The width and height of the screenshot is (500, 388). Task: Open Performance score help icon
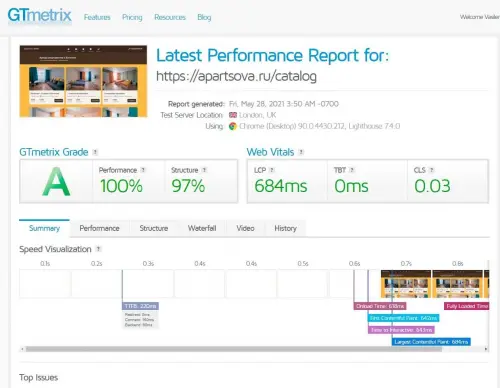point(143,170)
